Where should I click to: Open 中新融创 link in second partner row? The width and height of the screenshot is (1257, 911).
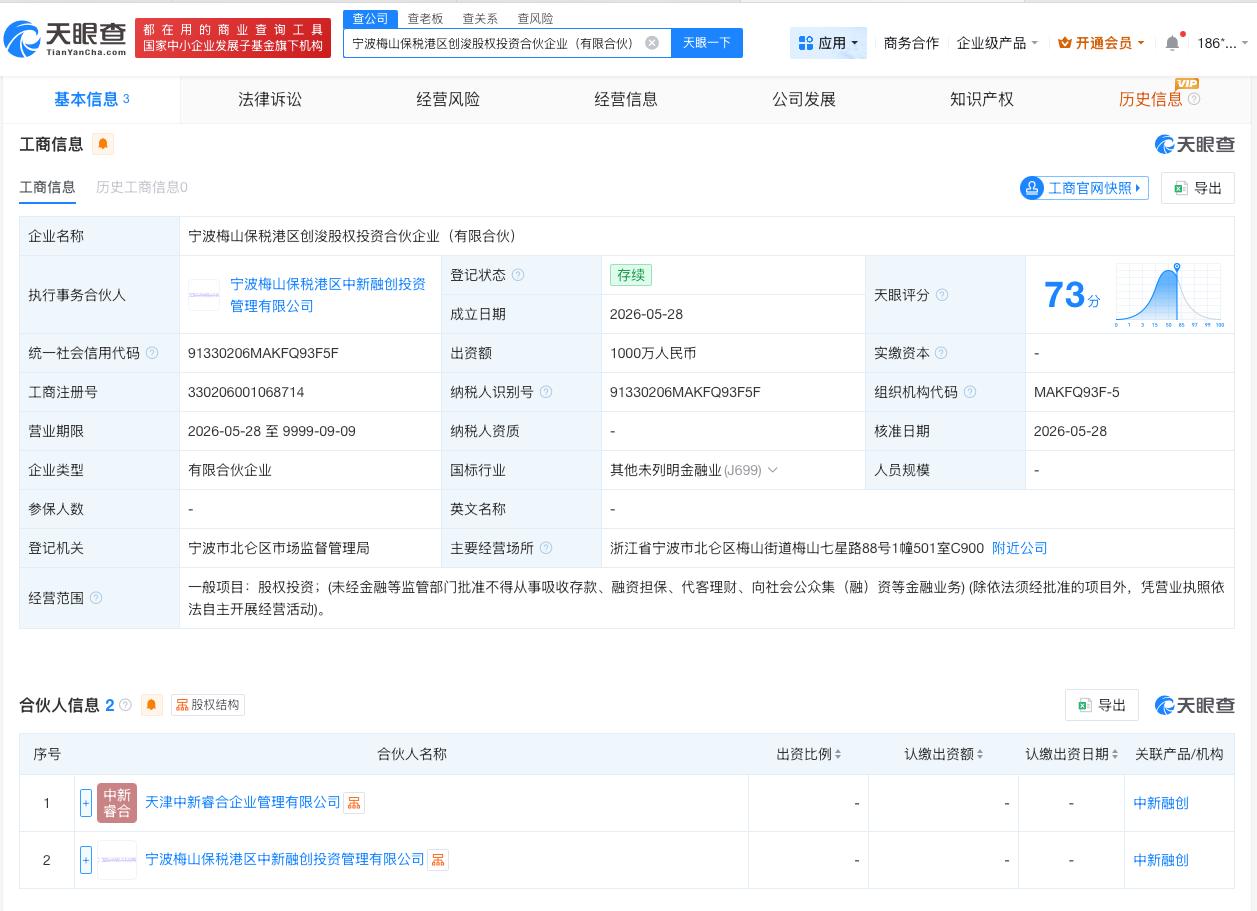tap(1161, 860)
